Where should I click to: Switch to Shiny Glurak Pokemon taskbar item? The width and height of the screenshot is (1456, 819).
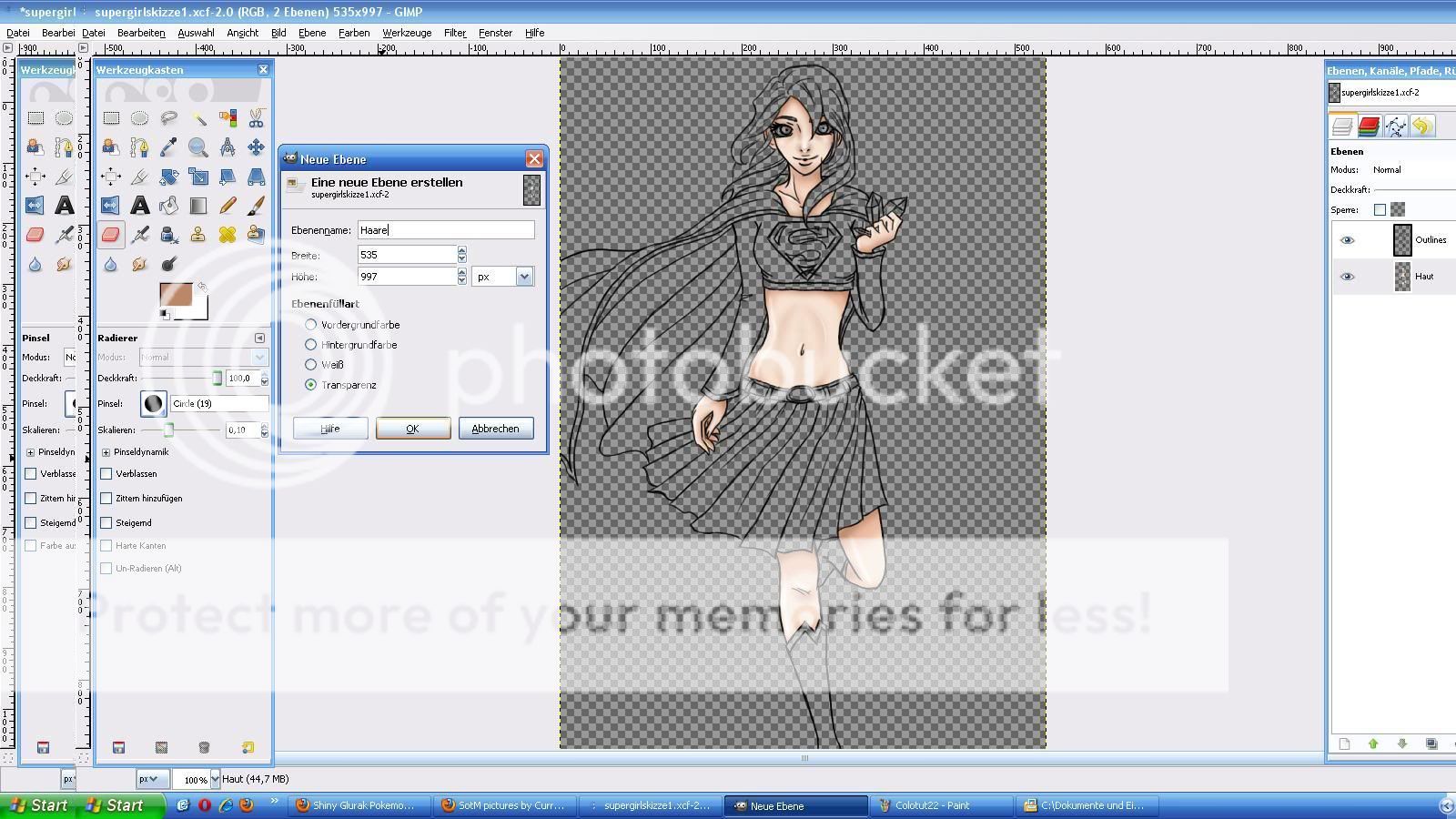pos(359,805)
